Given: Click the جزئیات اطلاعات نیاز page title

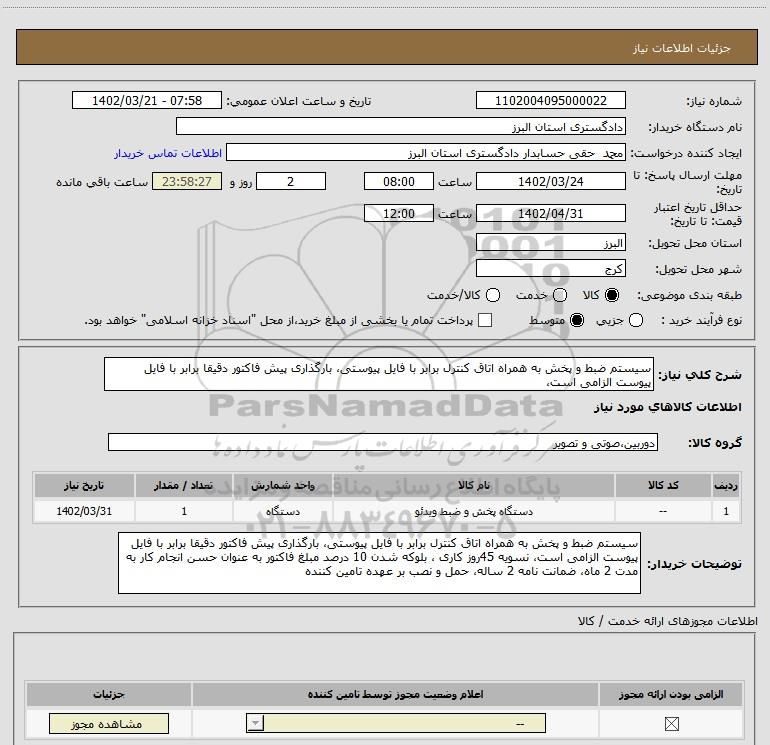Looking at the screenshot, I should pos(682,48).
